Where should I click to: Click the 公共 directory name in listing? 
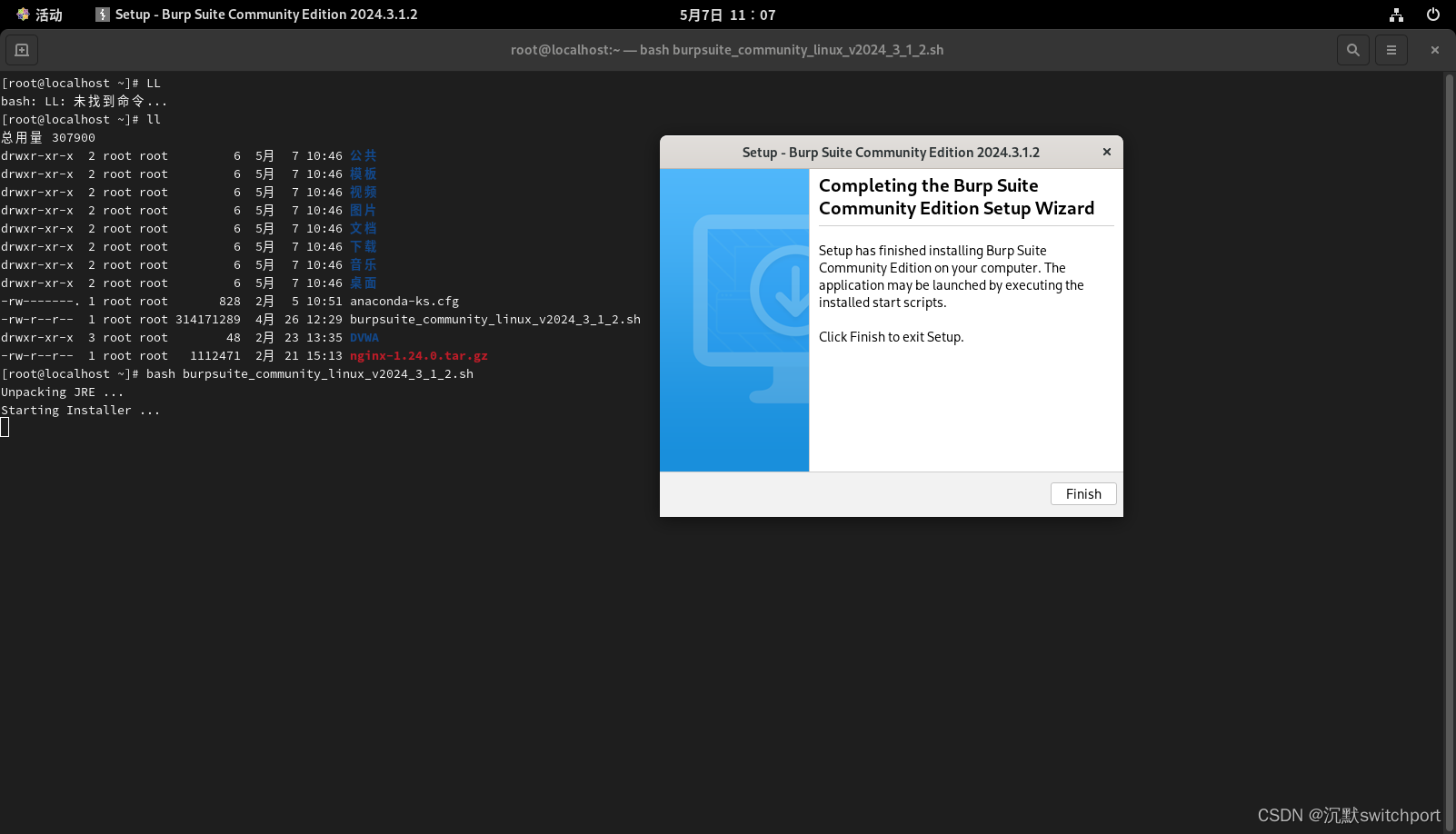pos(364,155)
